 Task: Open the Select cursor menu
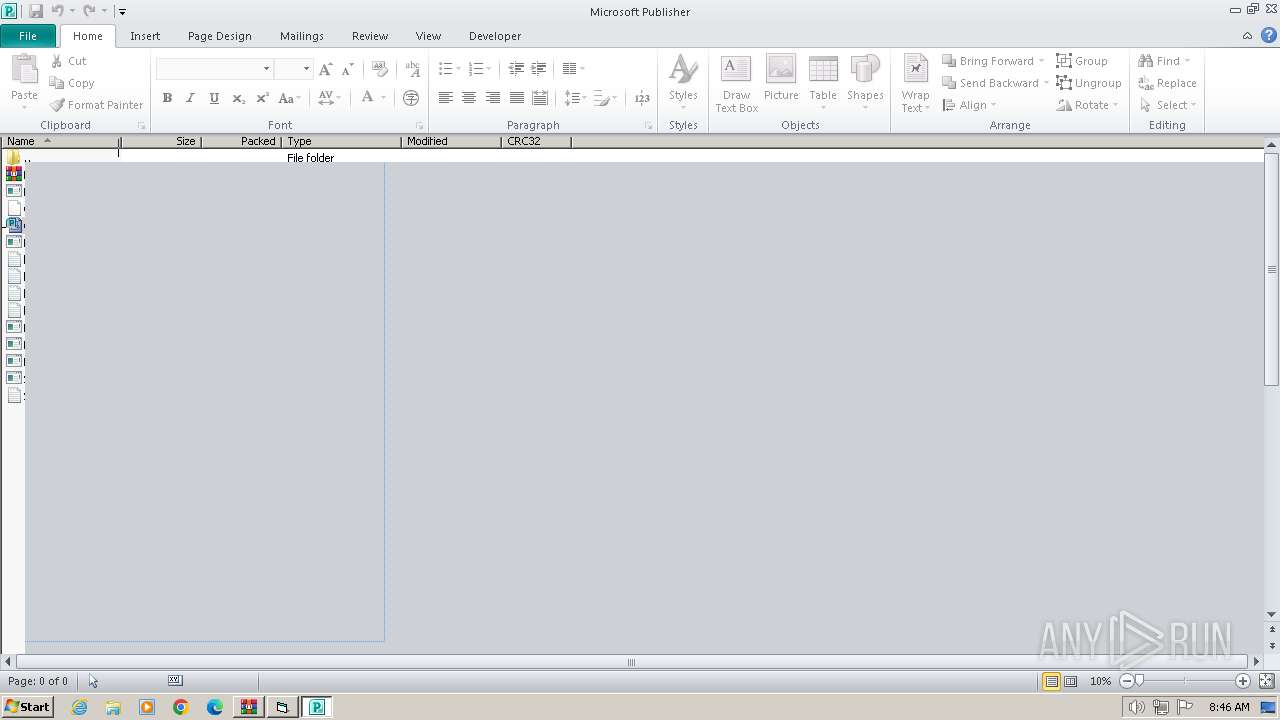(1167, 105)
